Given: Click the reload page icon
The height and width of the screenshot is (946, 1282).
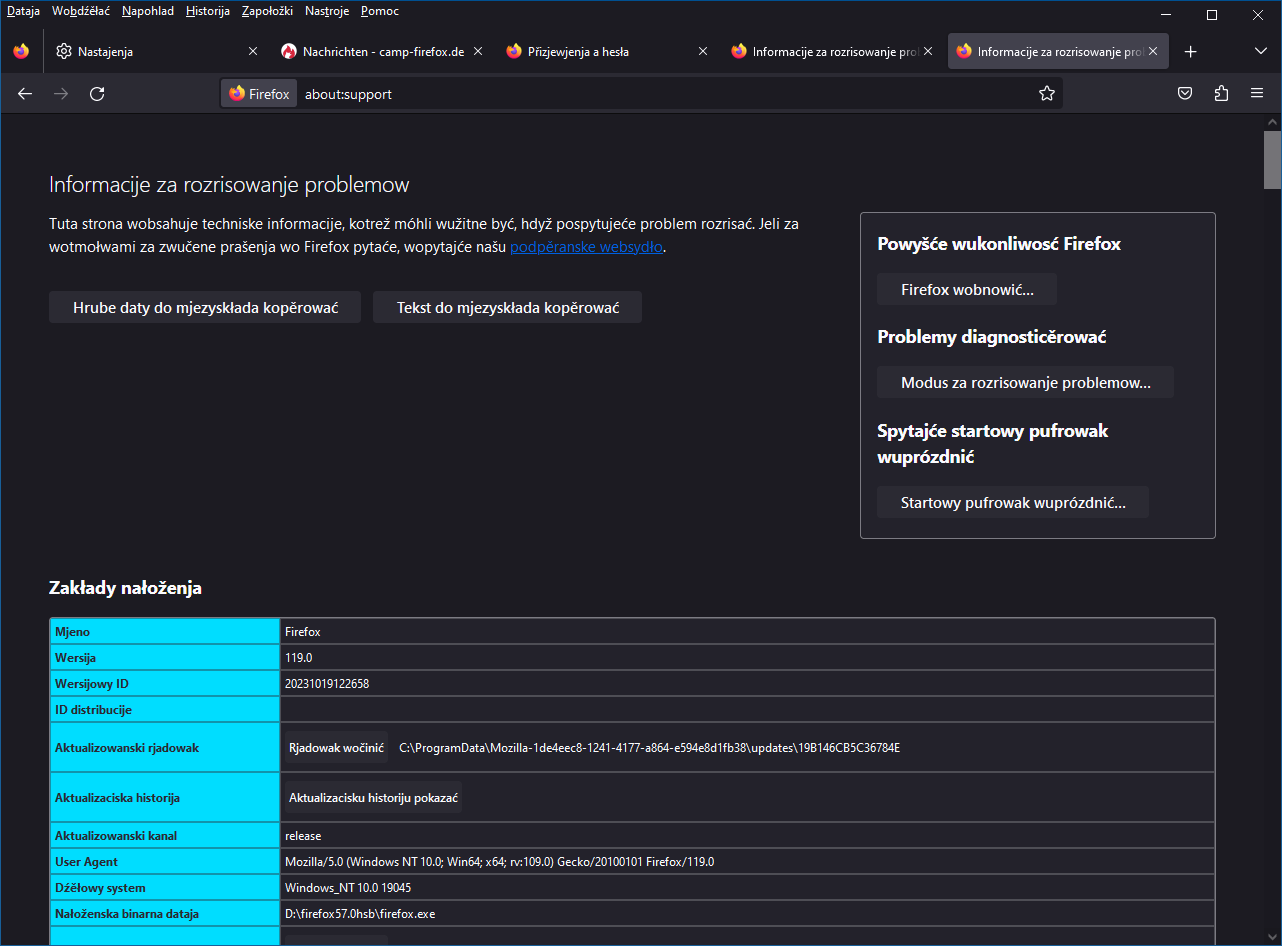Looking at the screenshot, I should (97, 94).
